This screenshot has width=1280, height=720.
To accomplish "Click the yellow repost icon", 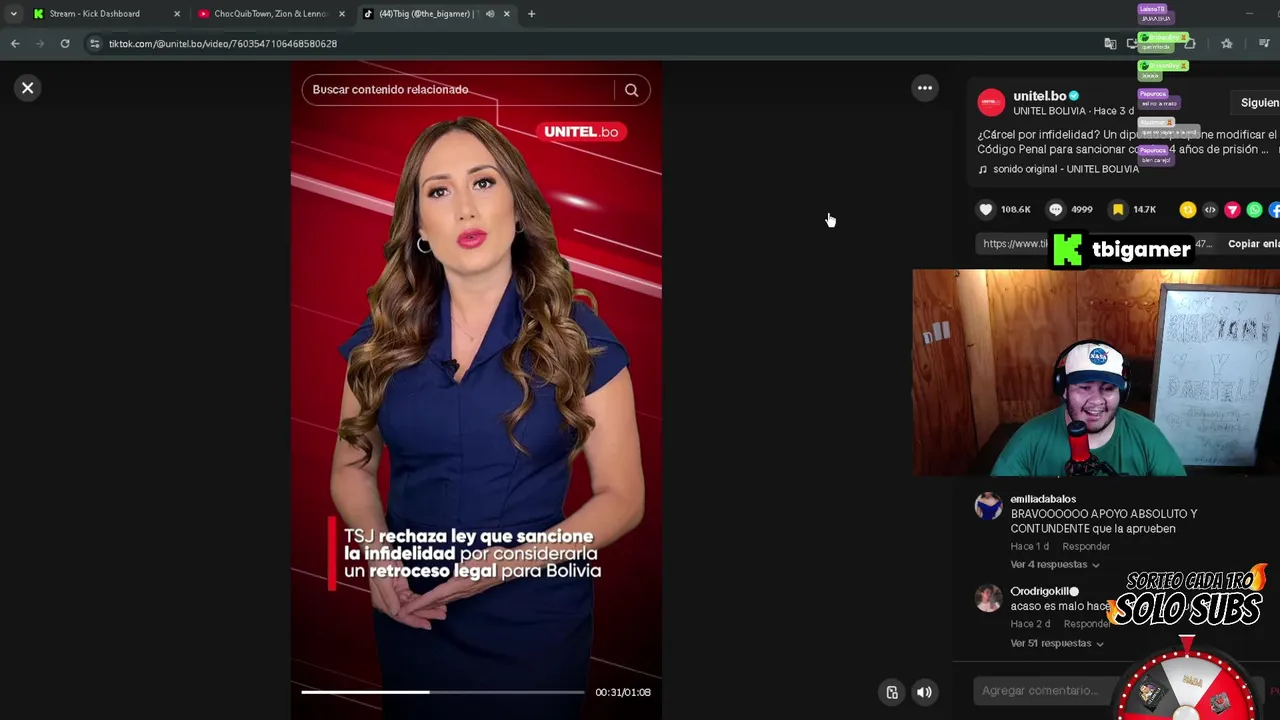I will pyautogui.click(x=1187, y=209).
